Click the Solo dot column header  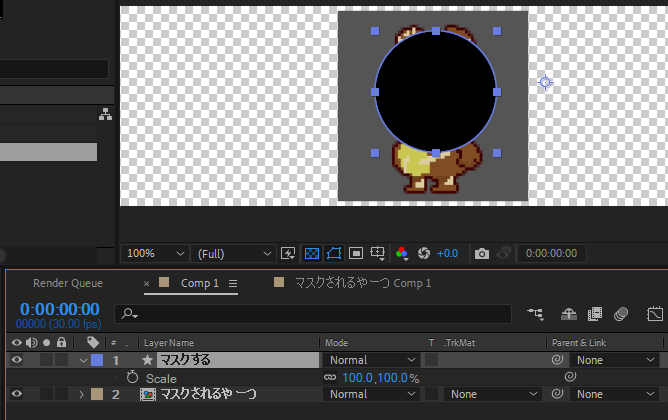[x=46, y=342]
